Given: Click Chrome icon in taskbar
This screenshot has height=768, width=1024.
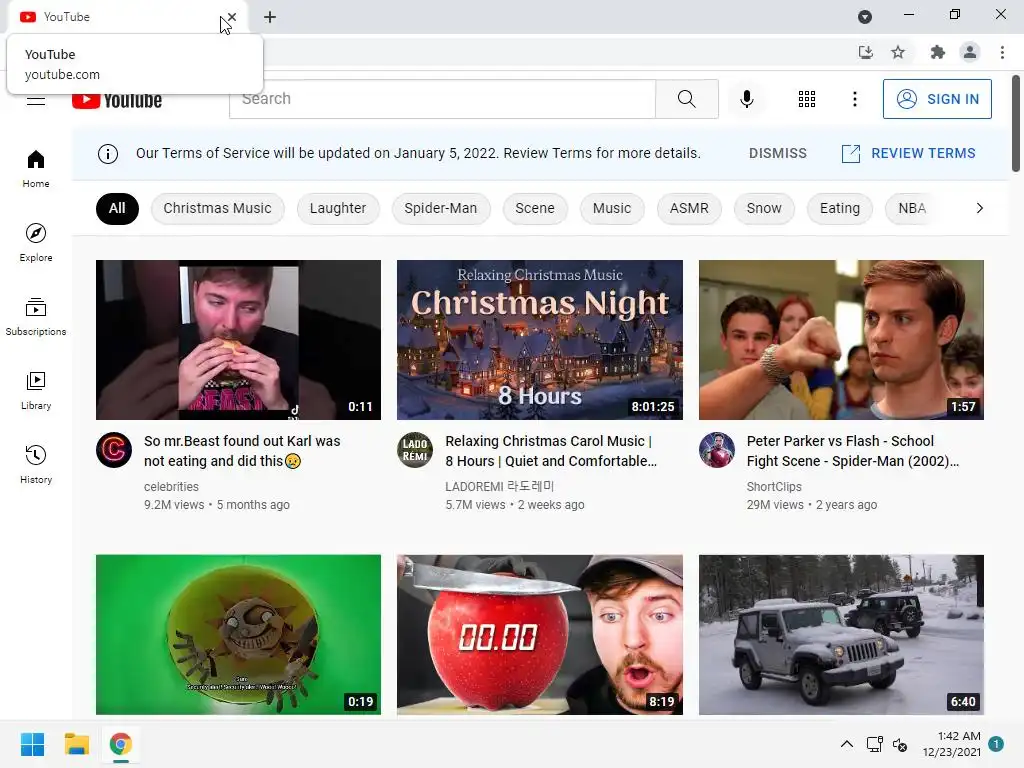Looking at the screenshot, I should tap(120, 744).
